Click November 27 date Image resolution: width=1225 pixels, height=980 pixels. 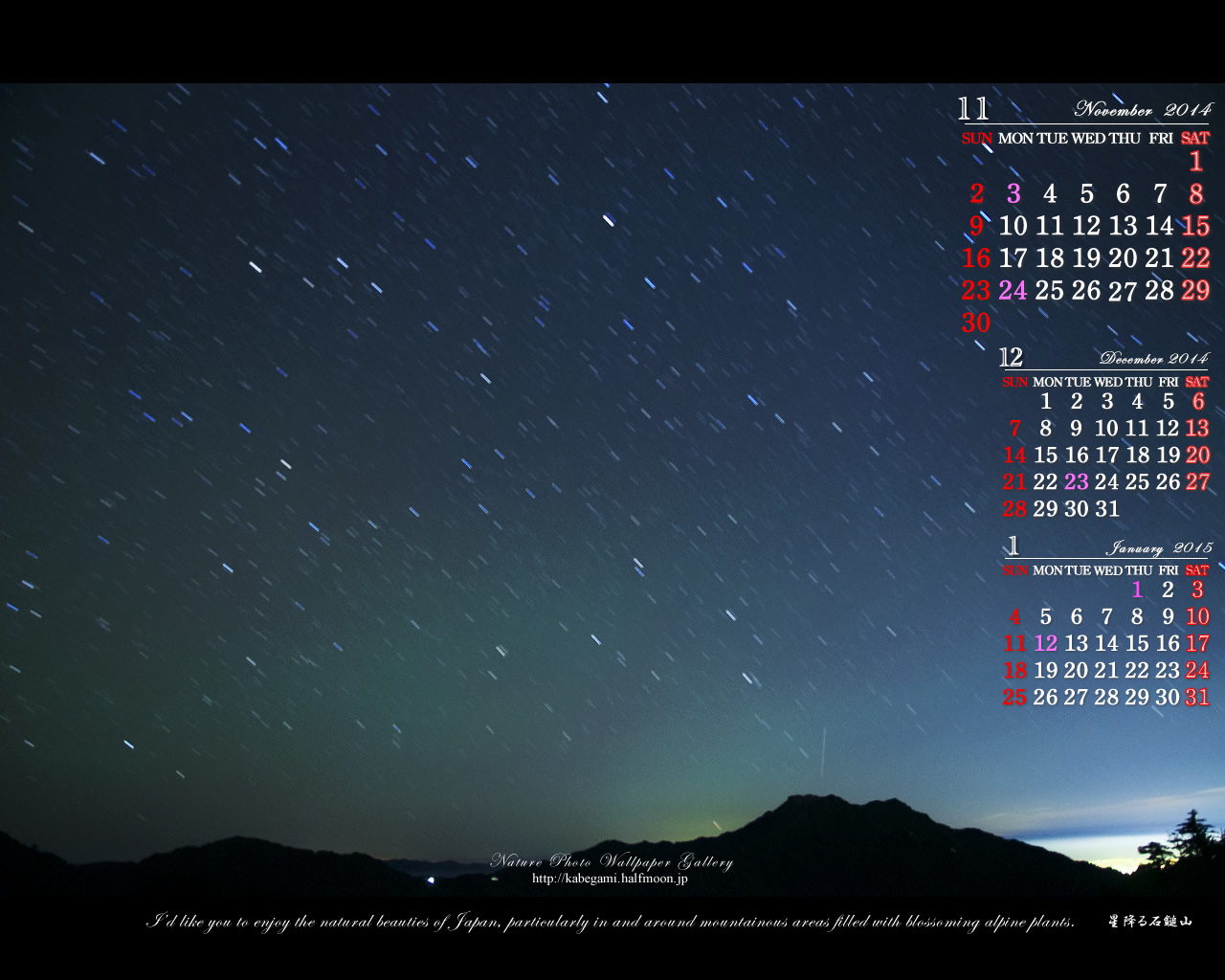pos(1123,291)
